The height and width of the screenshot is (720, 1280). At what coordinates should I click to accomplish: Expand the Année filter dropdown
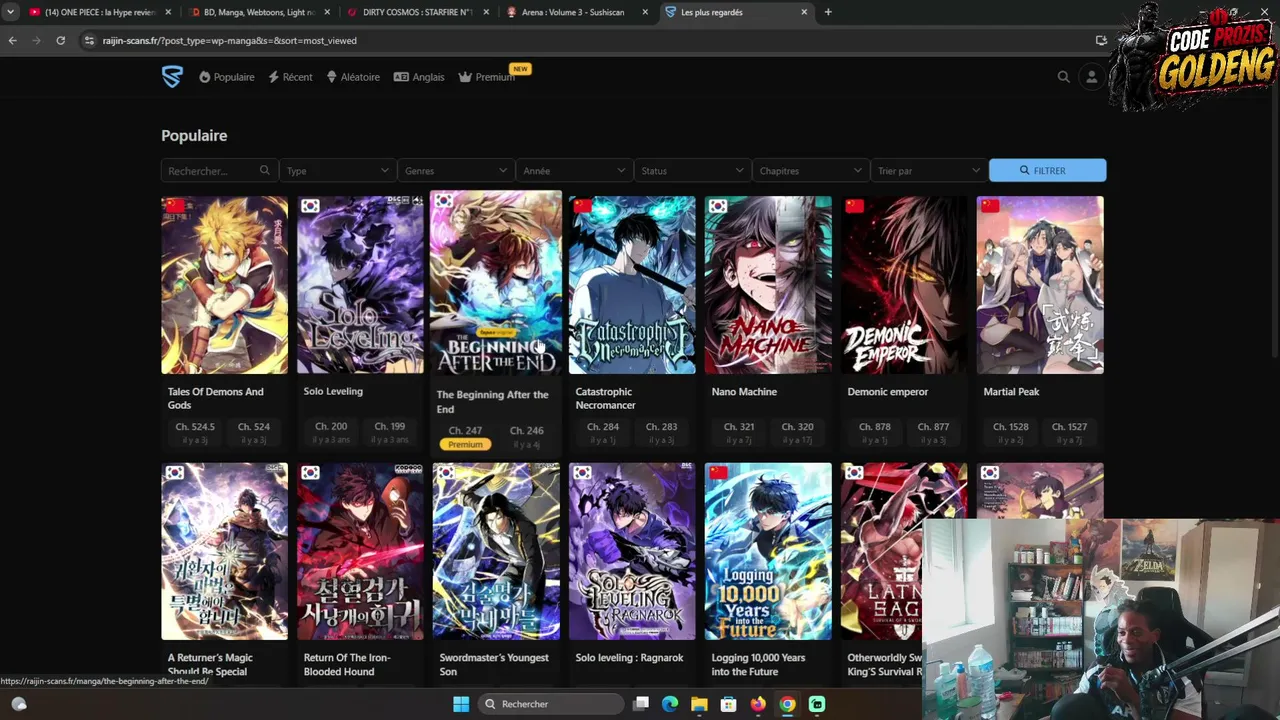pyautogui.click(x=574, y=171)
